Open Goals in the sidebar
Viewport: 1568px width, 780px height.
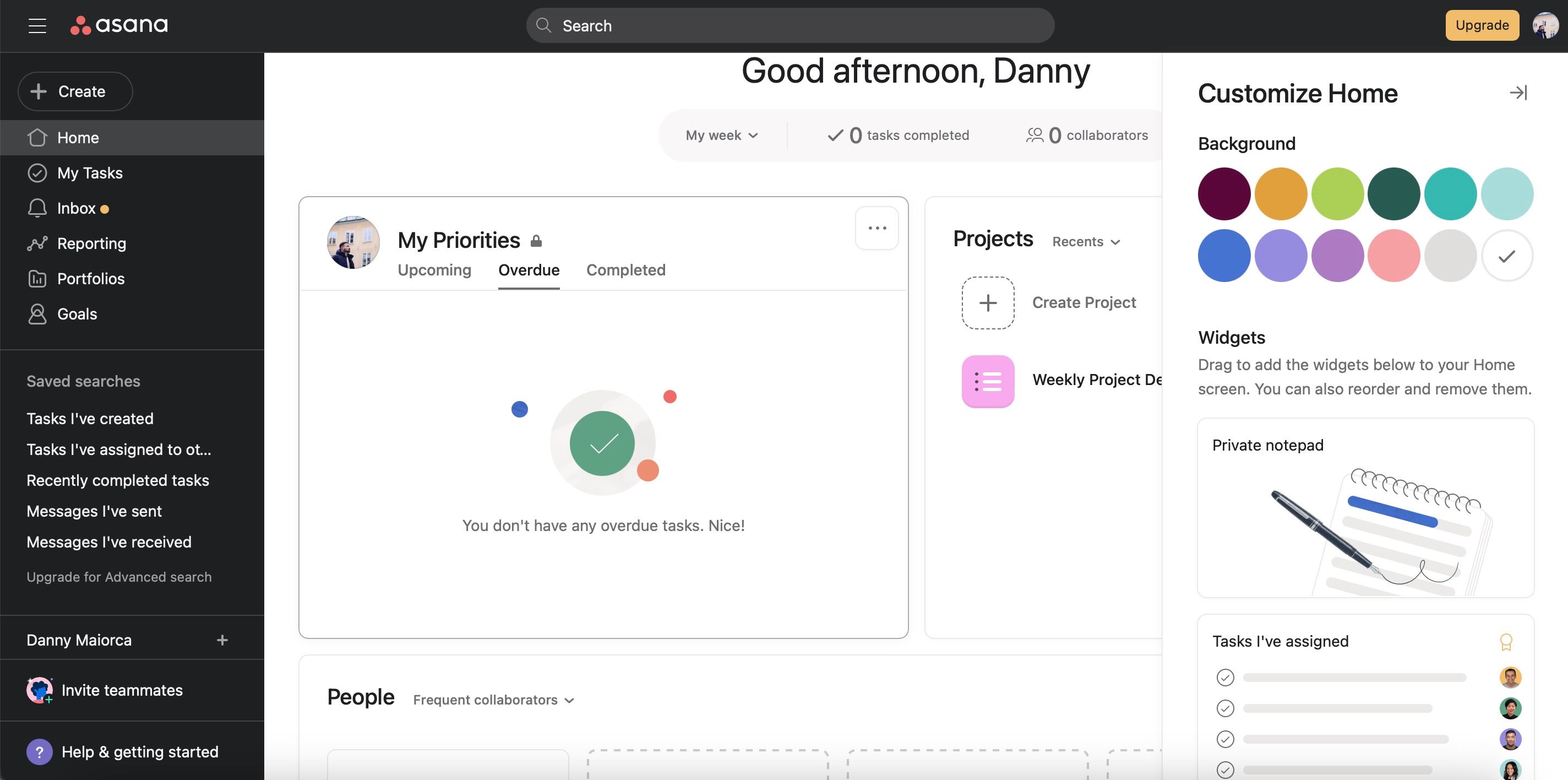[77, 314]
